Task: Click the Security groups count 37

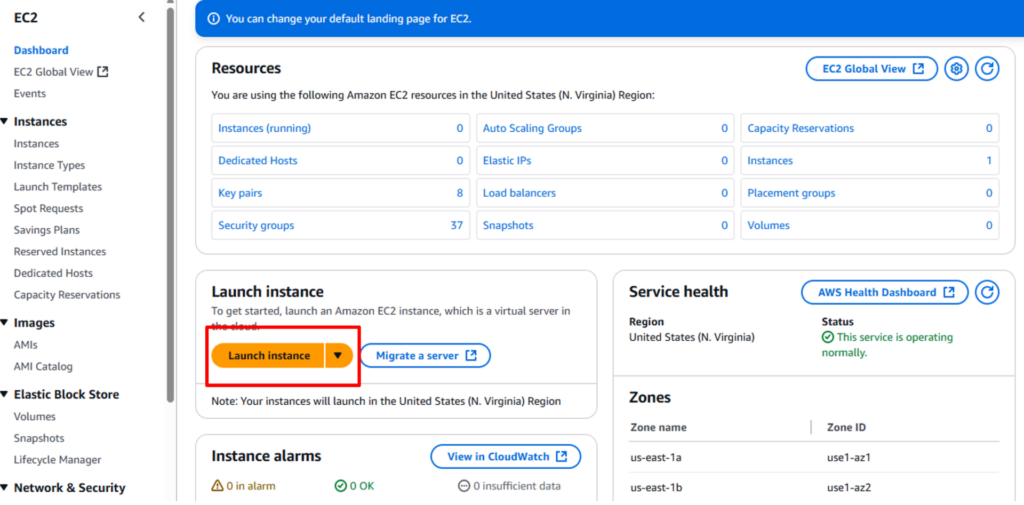Action: click(x=456, y=225)
